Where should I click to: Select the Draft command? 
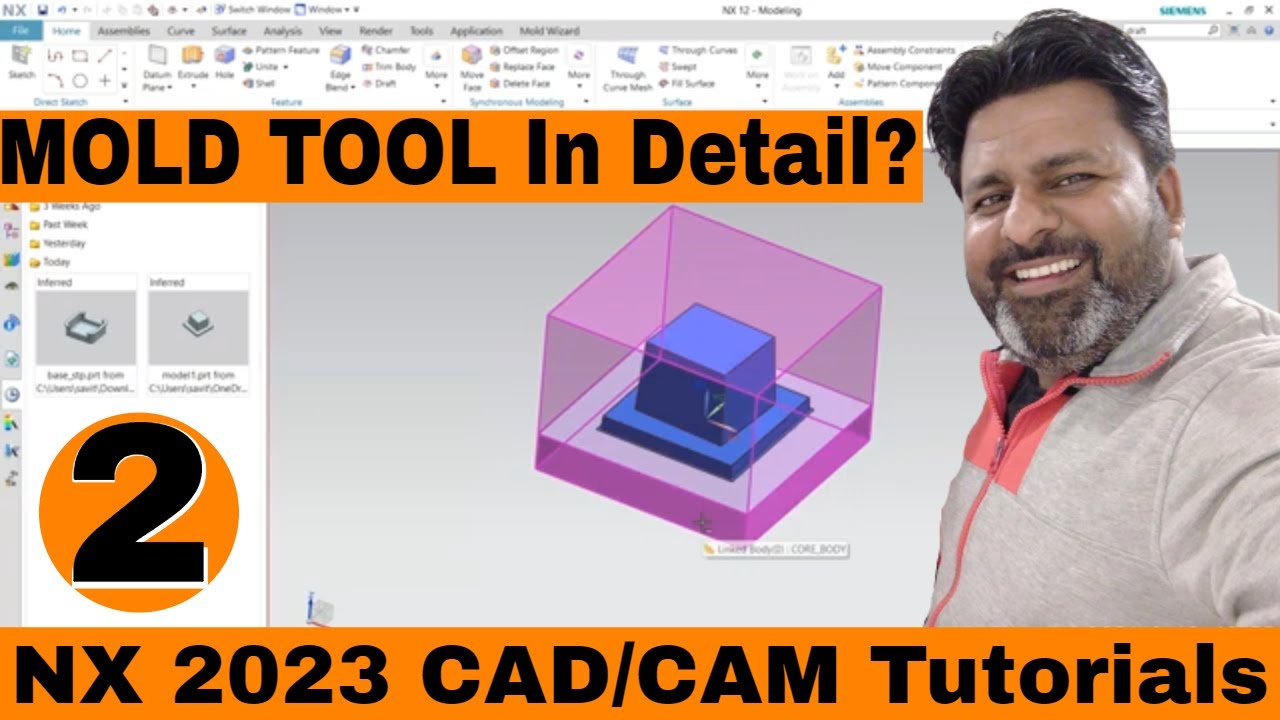point(379,84)
